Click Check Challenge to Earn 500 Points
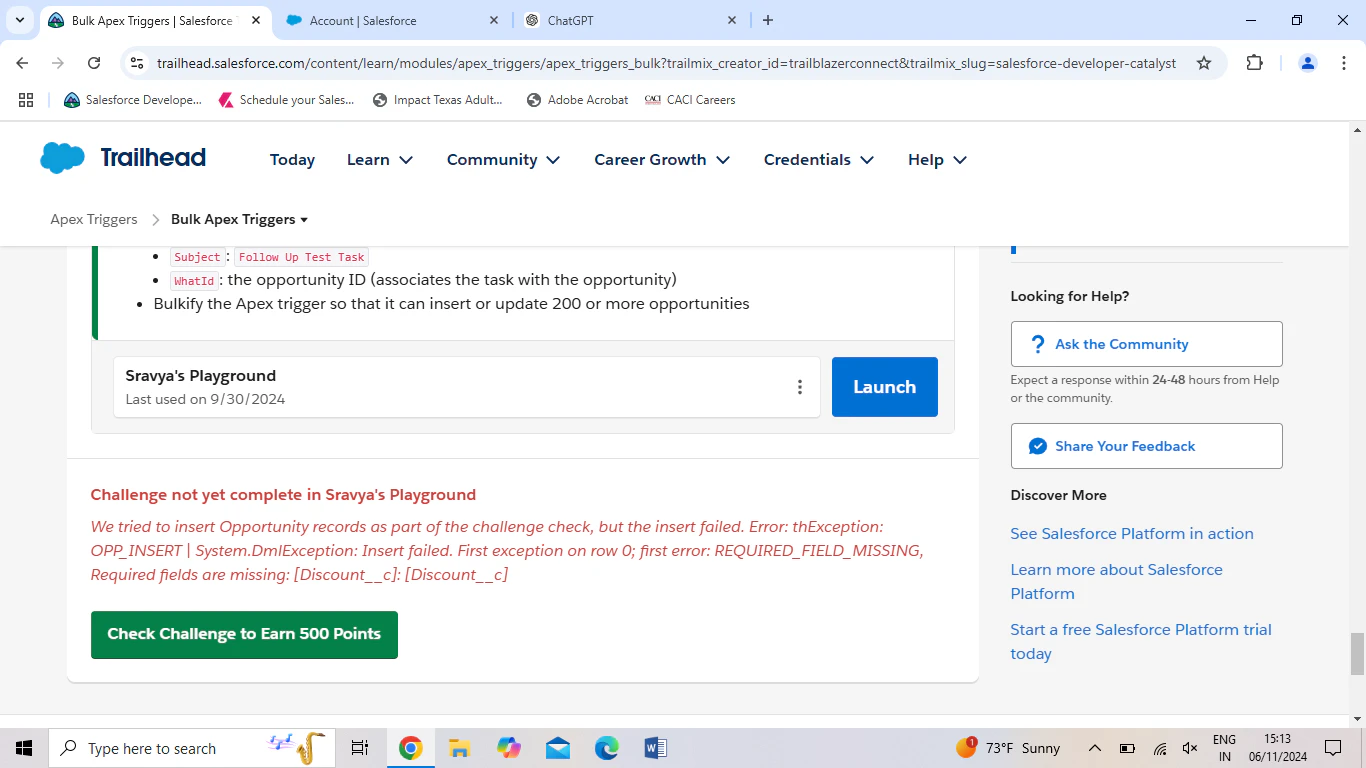Image resolution: width=1366 pixels, height=768 pixels. point(244,635)
